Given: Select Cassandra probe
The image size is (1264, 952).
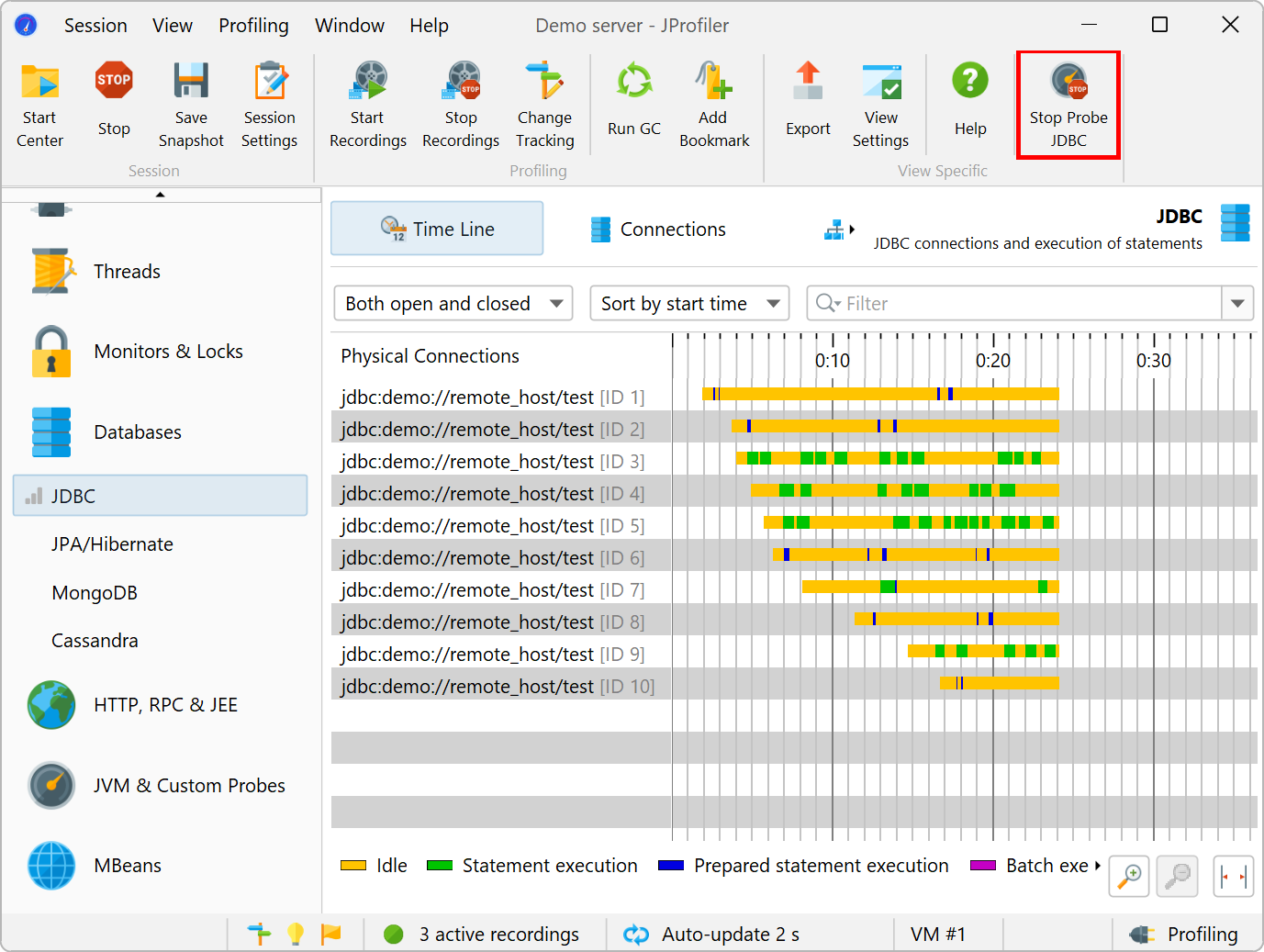Looking at the screenshot, I should click(95, 641).
